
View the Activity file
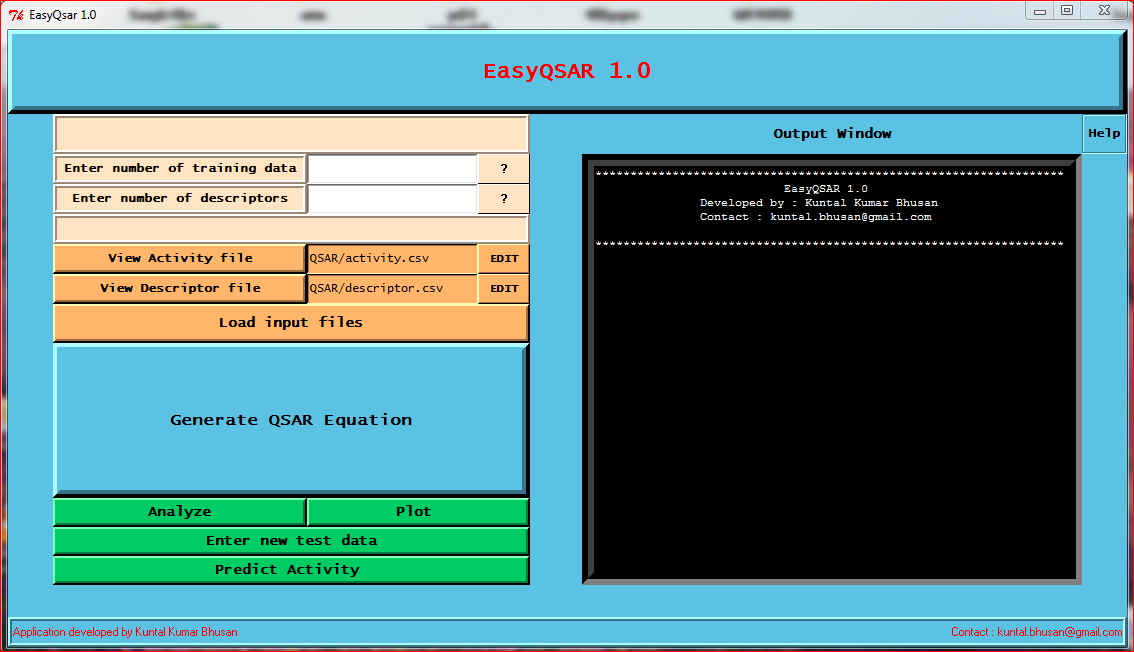point(180,258)
